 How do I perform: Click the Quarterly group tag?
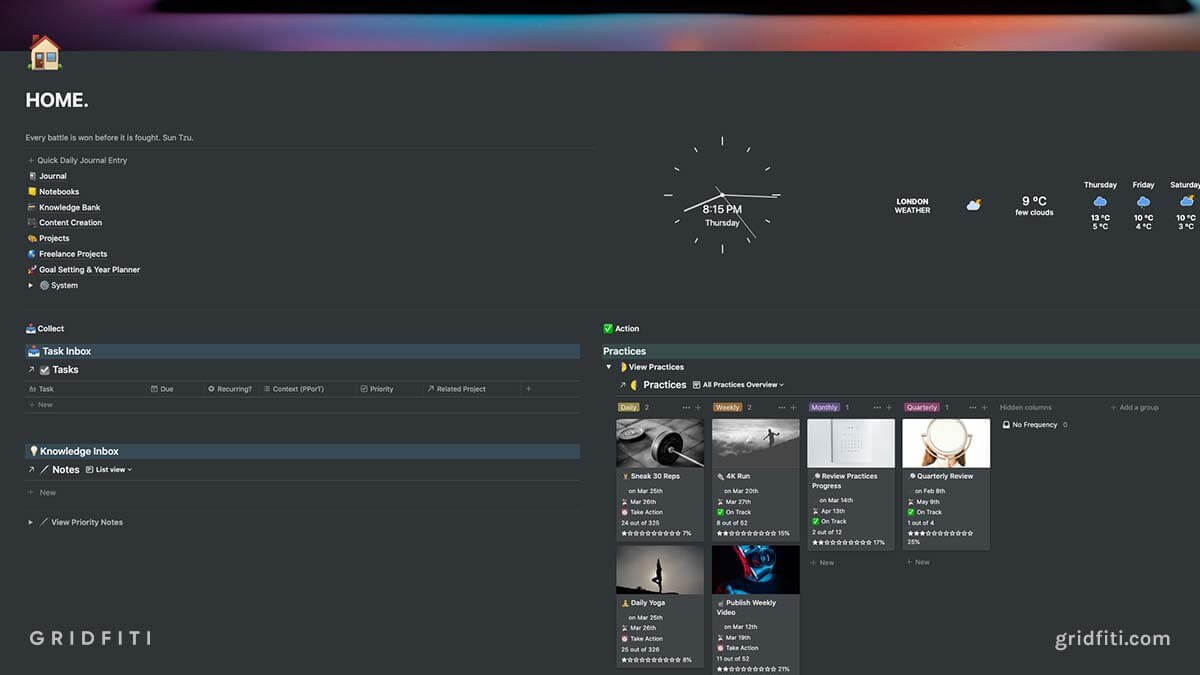(x=922, y=408)
